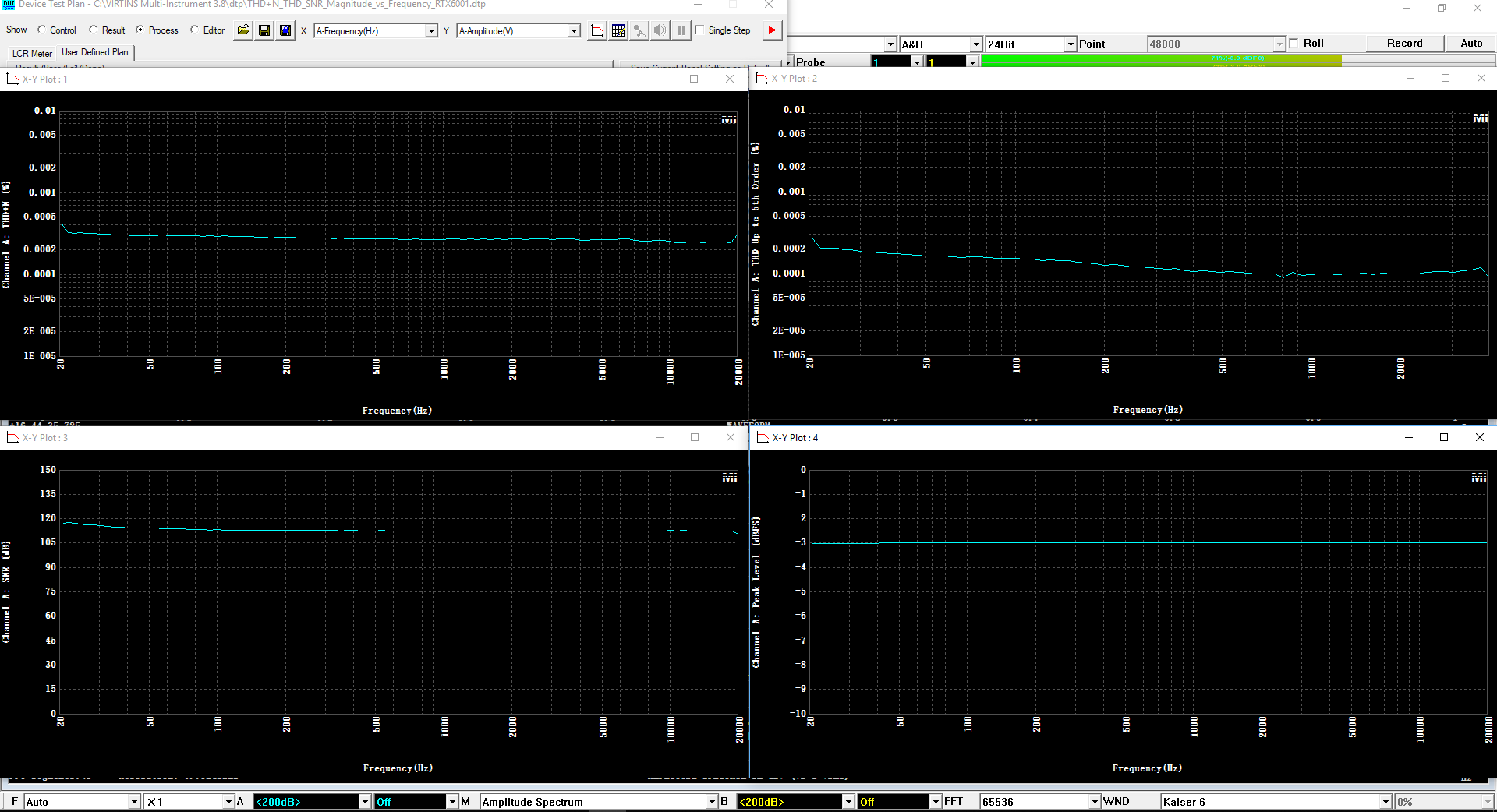Restore down the main application window

pyautogui.click(x=1442, y=8)
